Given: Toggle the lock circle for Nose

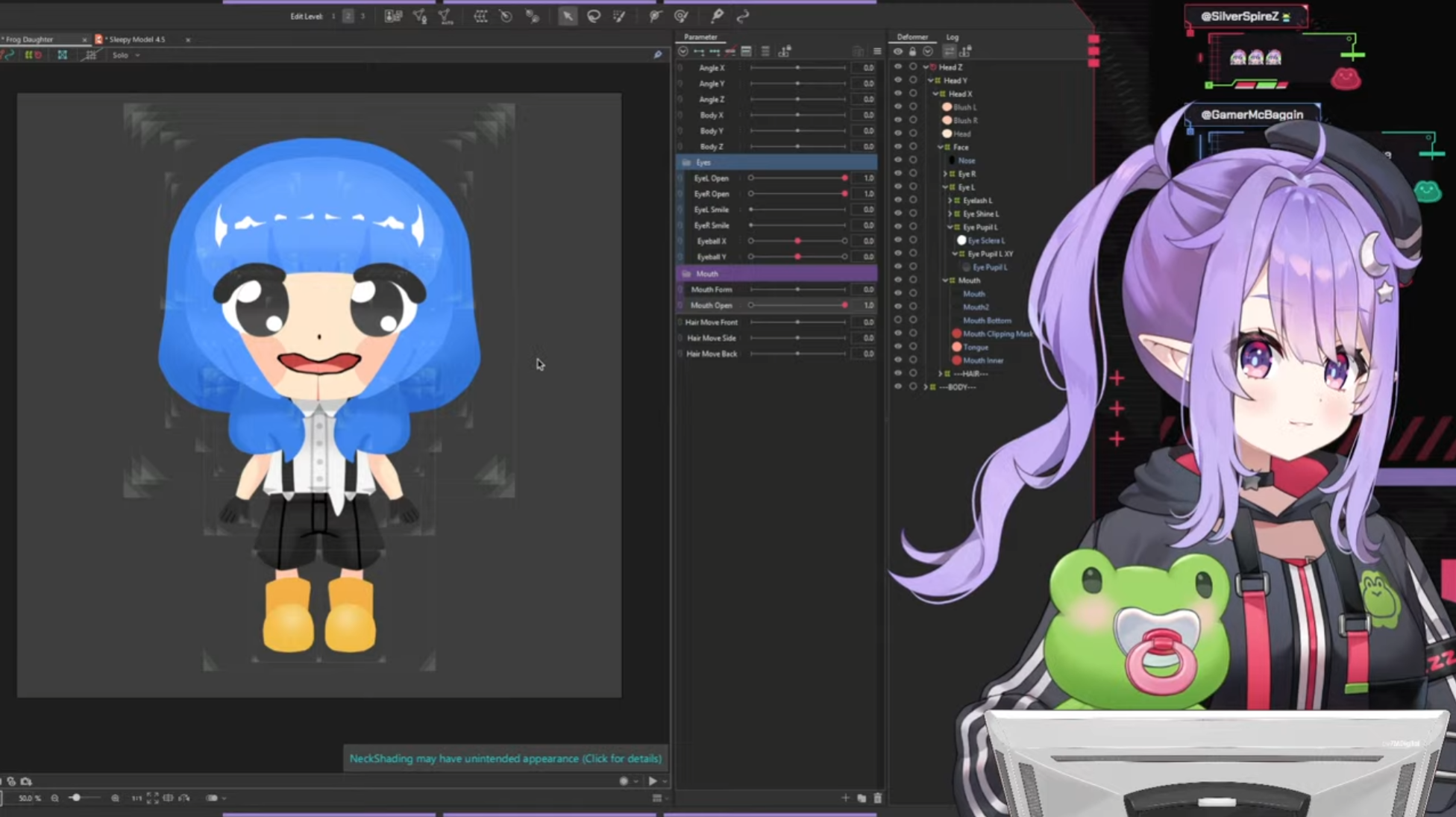Looking at the screenshot, I should tap(913, 160).
